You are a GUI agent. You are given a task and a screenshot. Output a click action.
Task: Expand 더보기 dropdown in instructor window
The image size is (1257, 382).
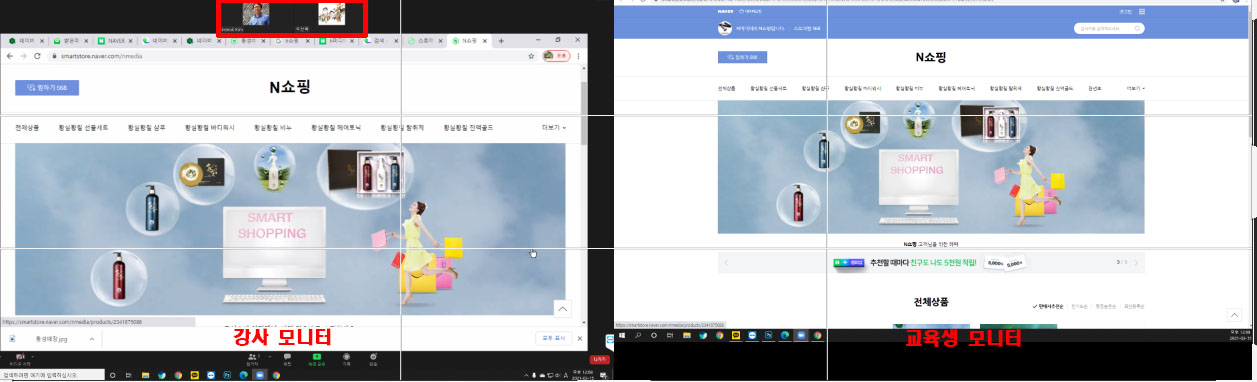pos(553,128)
